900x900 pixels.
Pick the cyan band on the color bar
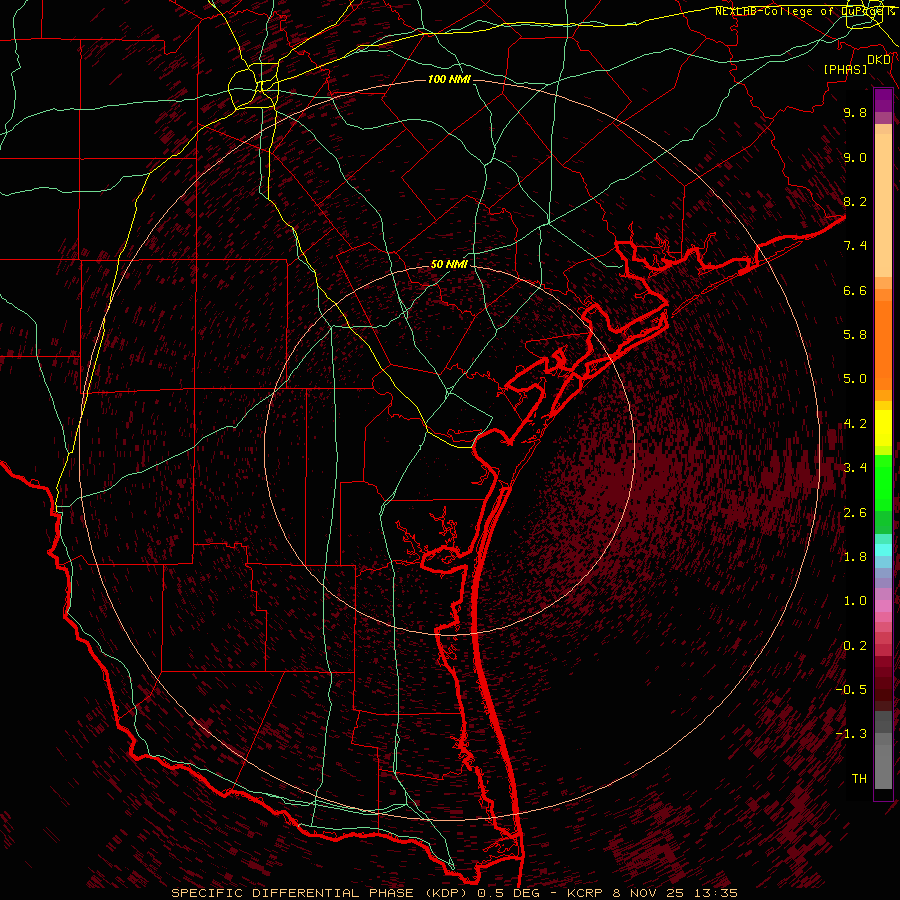coord(883,550)
